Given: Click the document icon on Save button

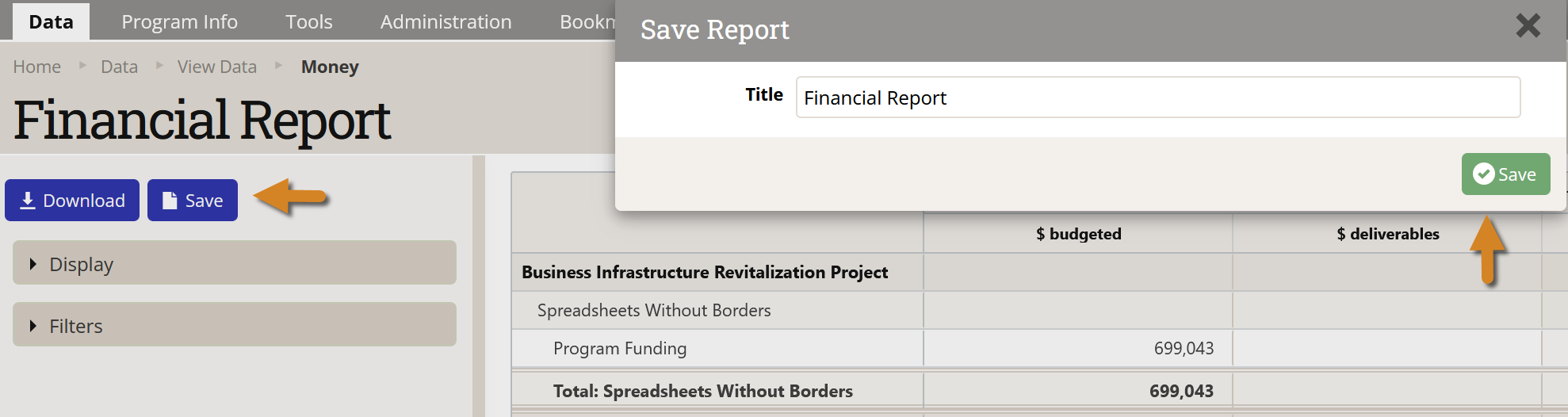Looking at the screenshot, I should pos(170,201).
